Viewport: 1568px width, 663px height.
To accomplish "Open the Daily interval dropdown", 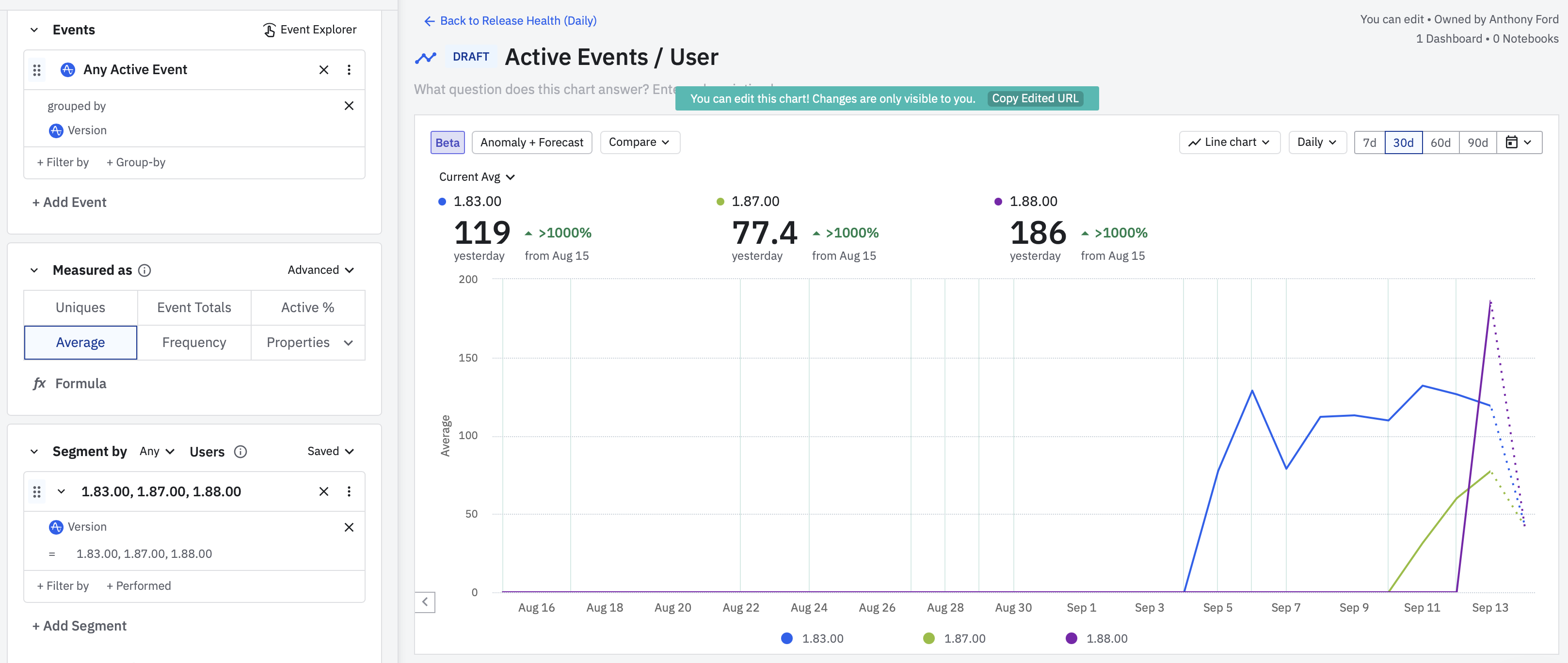I will point(1317,142).
